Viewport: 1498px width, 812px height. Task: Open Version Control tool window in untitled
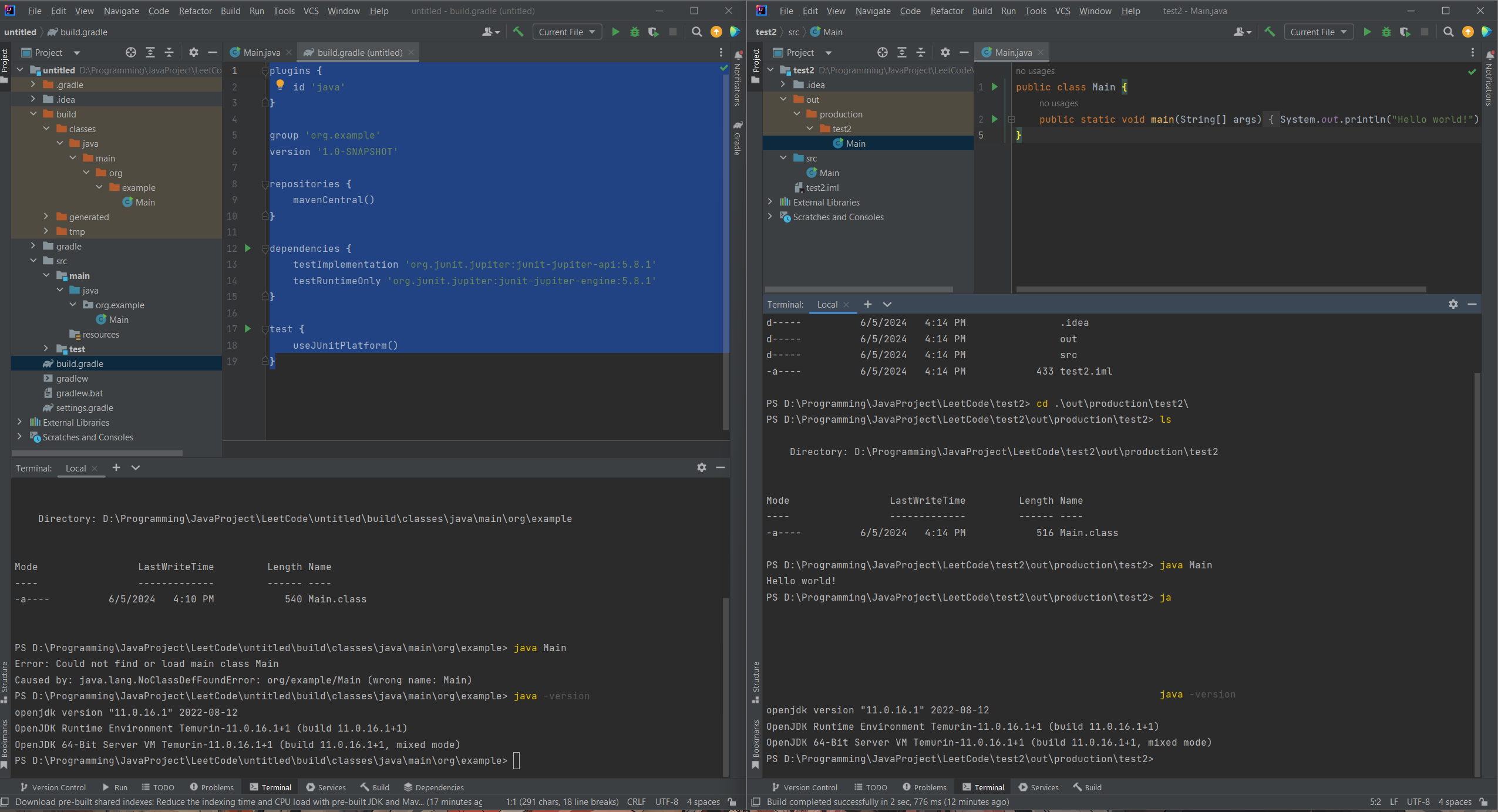click(x=53, y=787)
